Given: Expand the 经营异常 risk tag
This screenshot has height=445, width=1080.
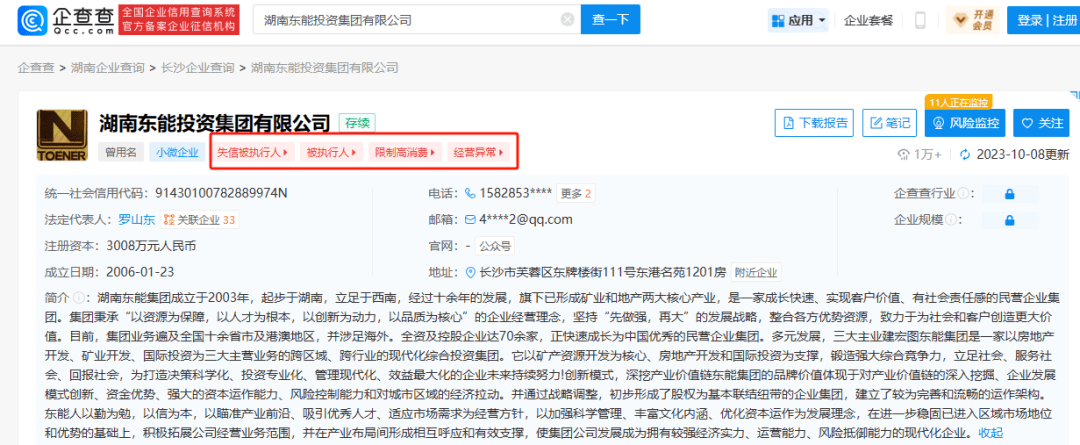Looking at the screenshot, I should coord(478,153).
